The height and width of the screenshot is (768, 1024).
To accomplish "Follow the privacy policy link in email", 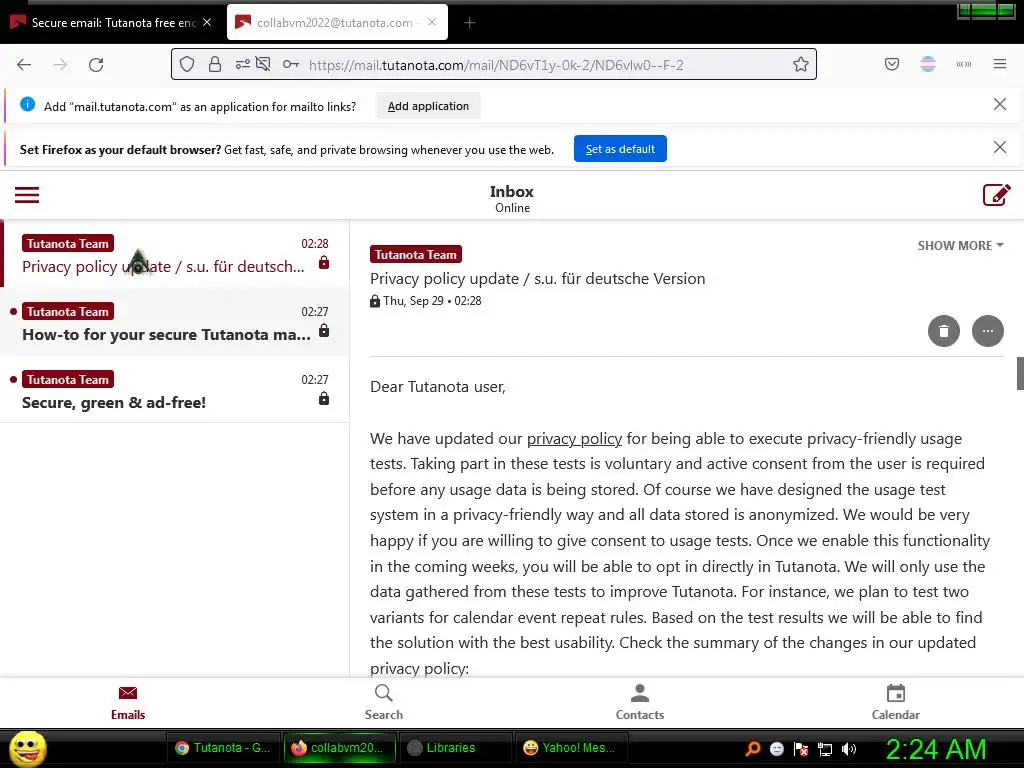I will click(574, 439).
